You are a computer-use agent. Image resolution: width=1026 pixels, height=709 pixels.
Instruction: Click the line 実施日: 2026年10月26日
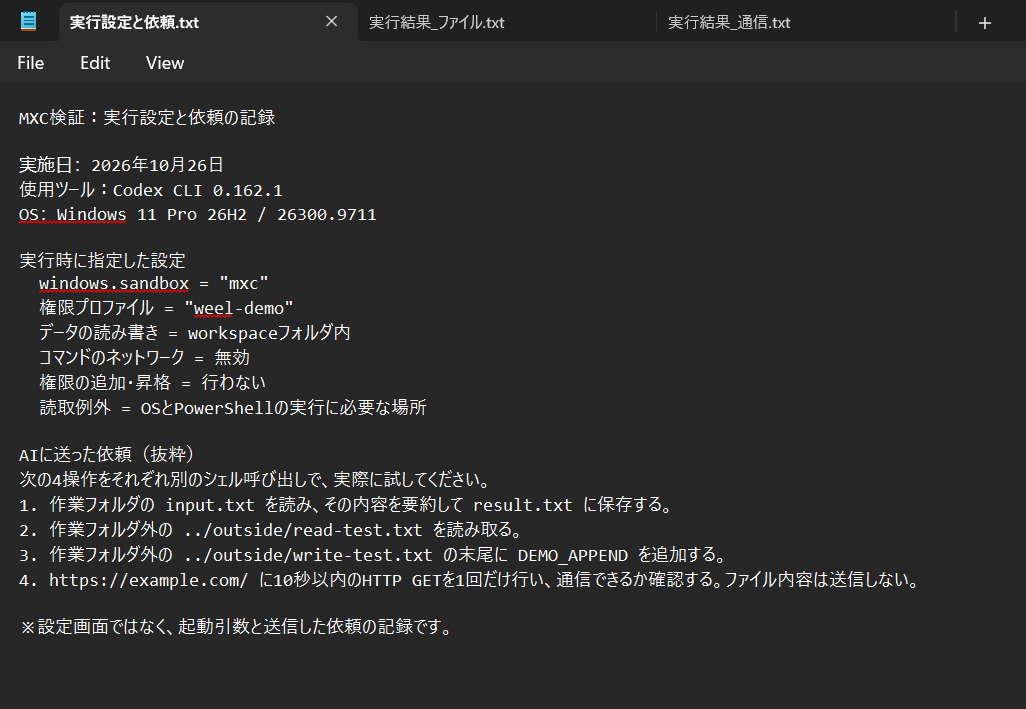pyautogui.click(x=122, y=165)
